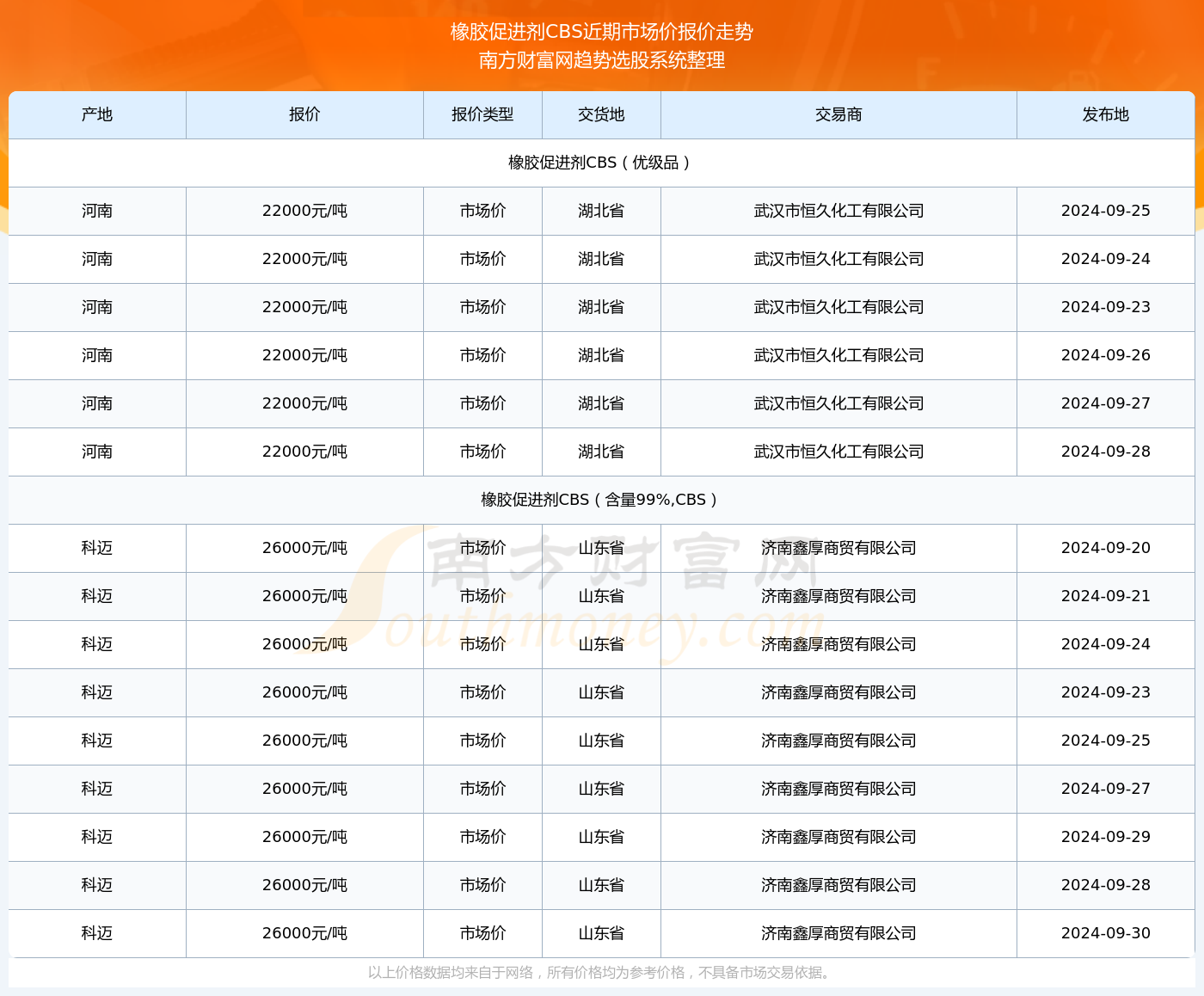
Task: Click the 交易商 column header
Action: click(838, 114)
